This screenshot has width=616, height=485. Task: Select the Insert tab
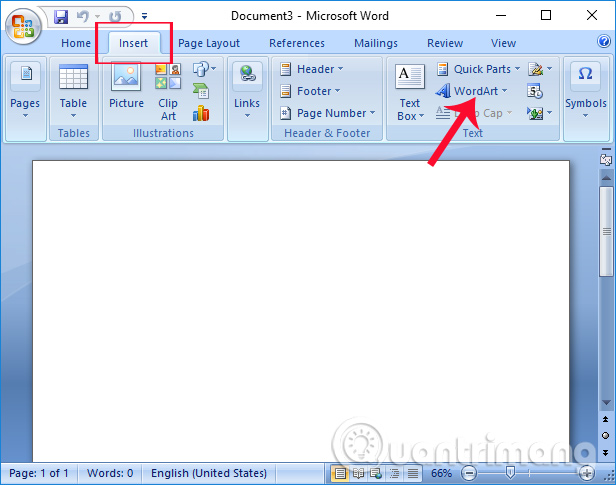134,43
